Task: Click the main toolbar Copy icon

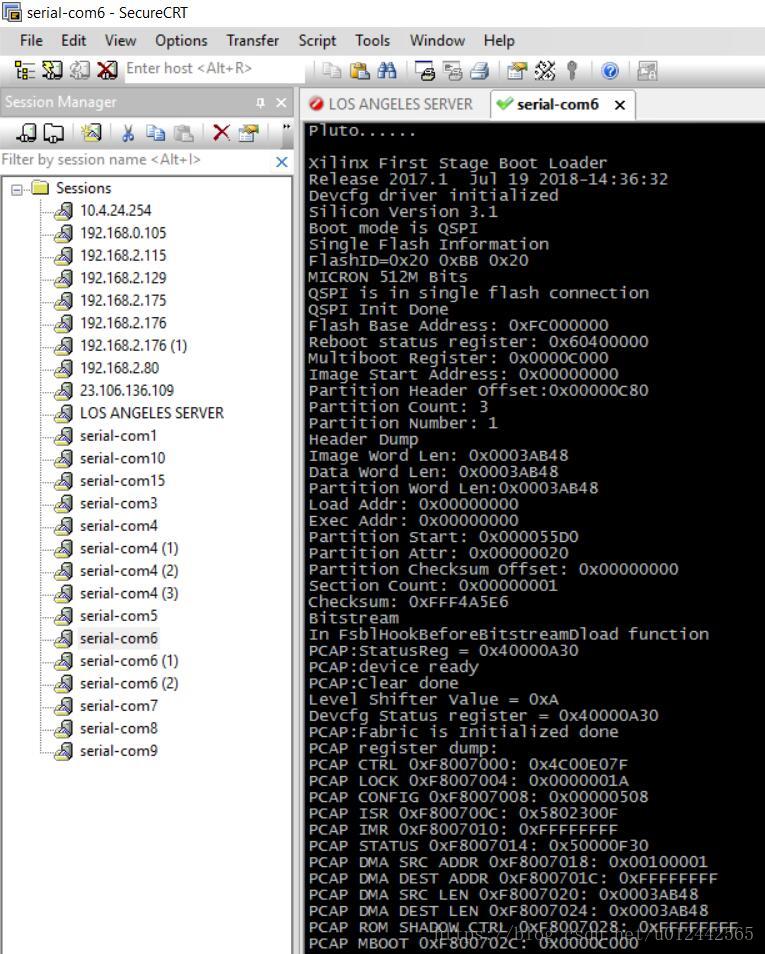Action: (x=332, y=71)
